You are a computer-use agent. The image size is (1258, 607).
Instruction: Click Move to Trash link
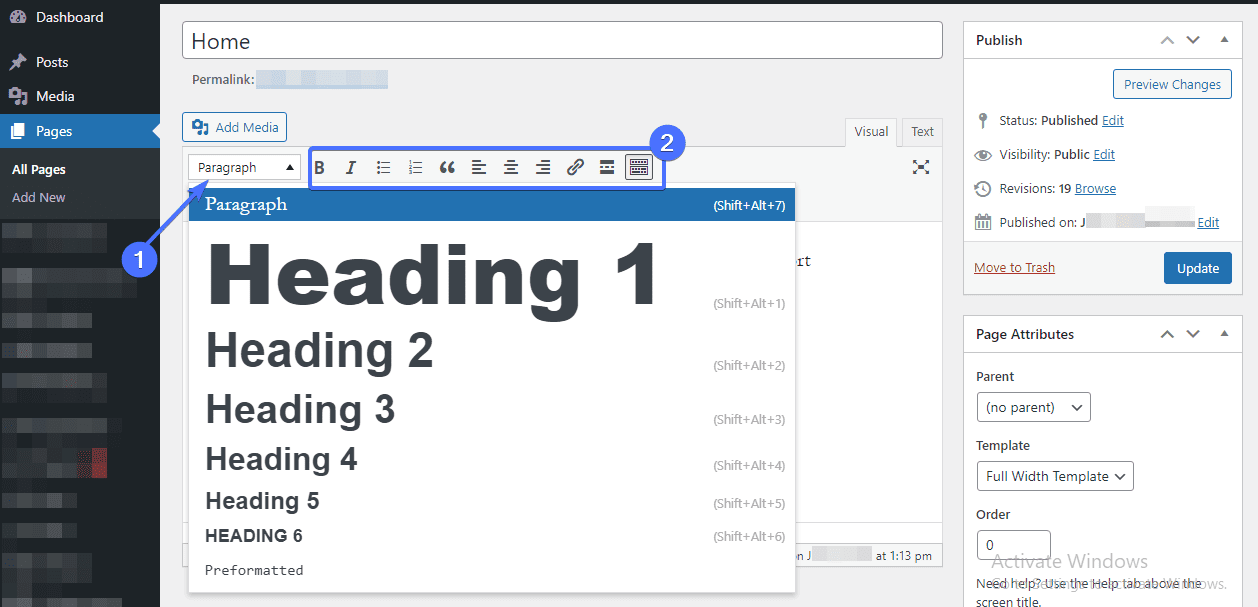(1014, 267)
